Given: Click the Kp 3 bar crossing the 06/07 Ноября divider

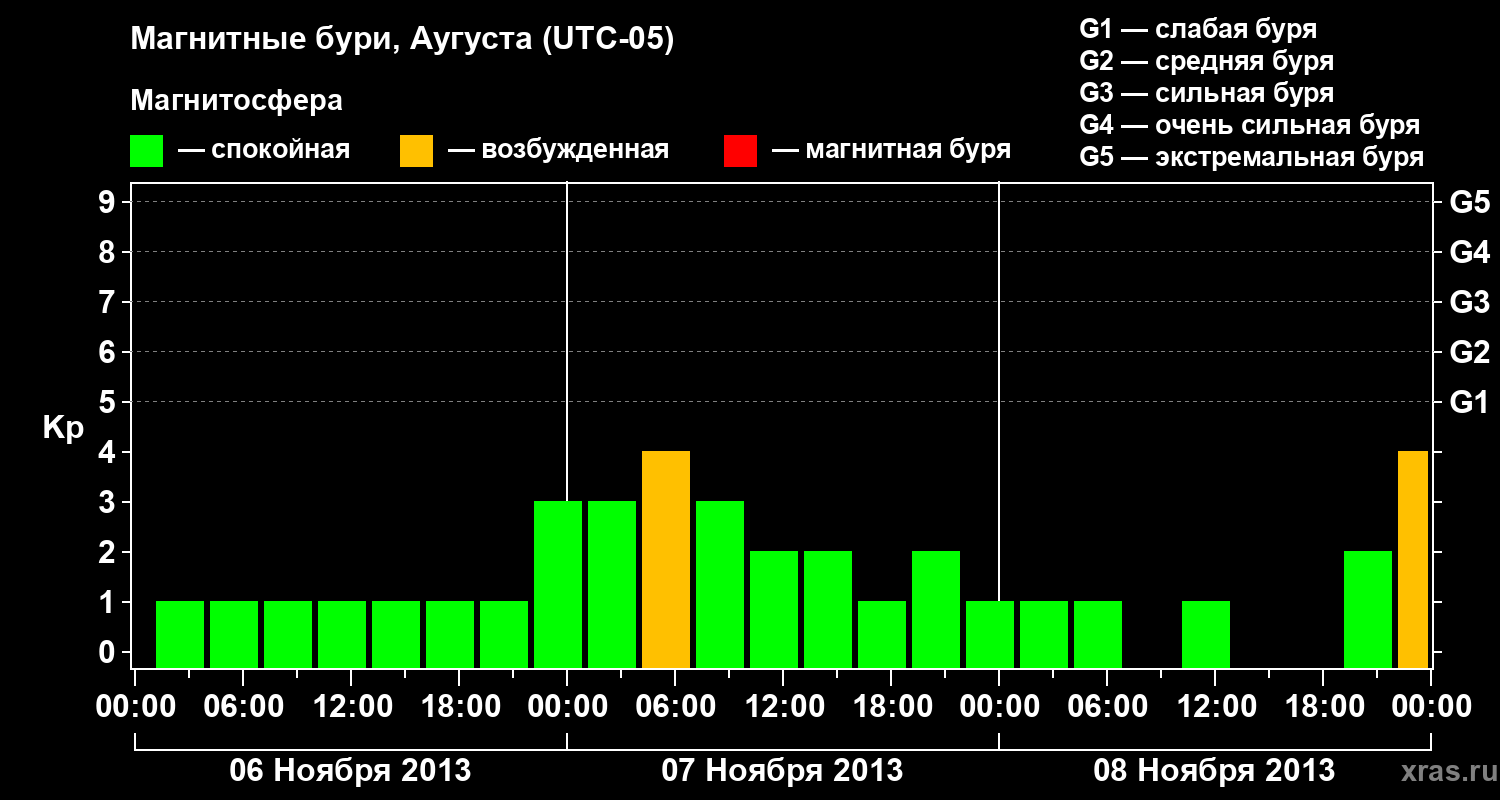Looking at the screenshot, I should pyautogui.click(x=558, y=584).
